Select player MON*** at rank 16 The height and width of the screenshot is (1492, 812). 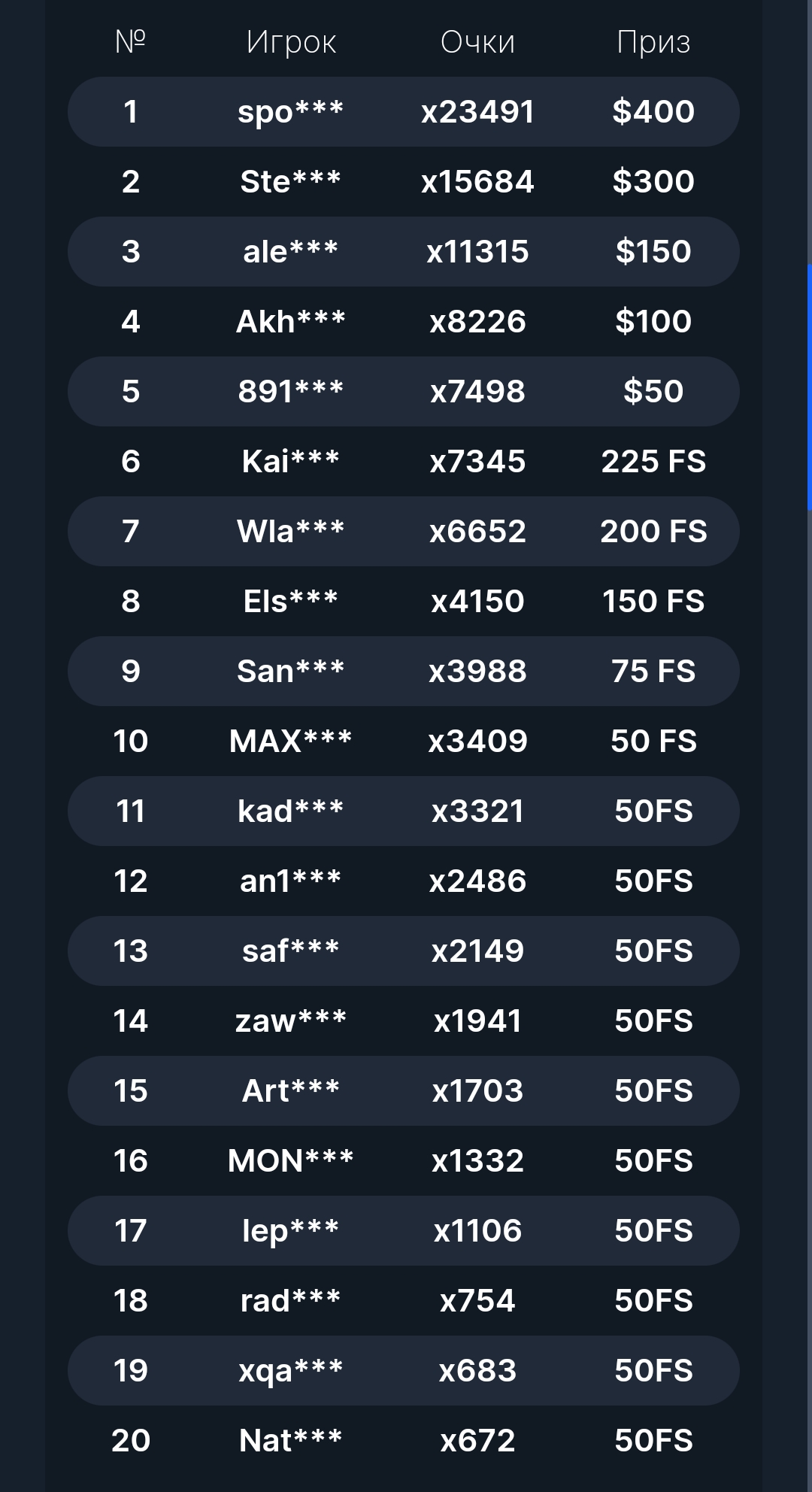[291, 1161]
